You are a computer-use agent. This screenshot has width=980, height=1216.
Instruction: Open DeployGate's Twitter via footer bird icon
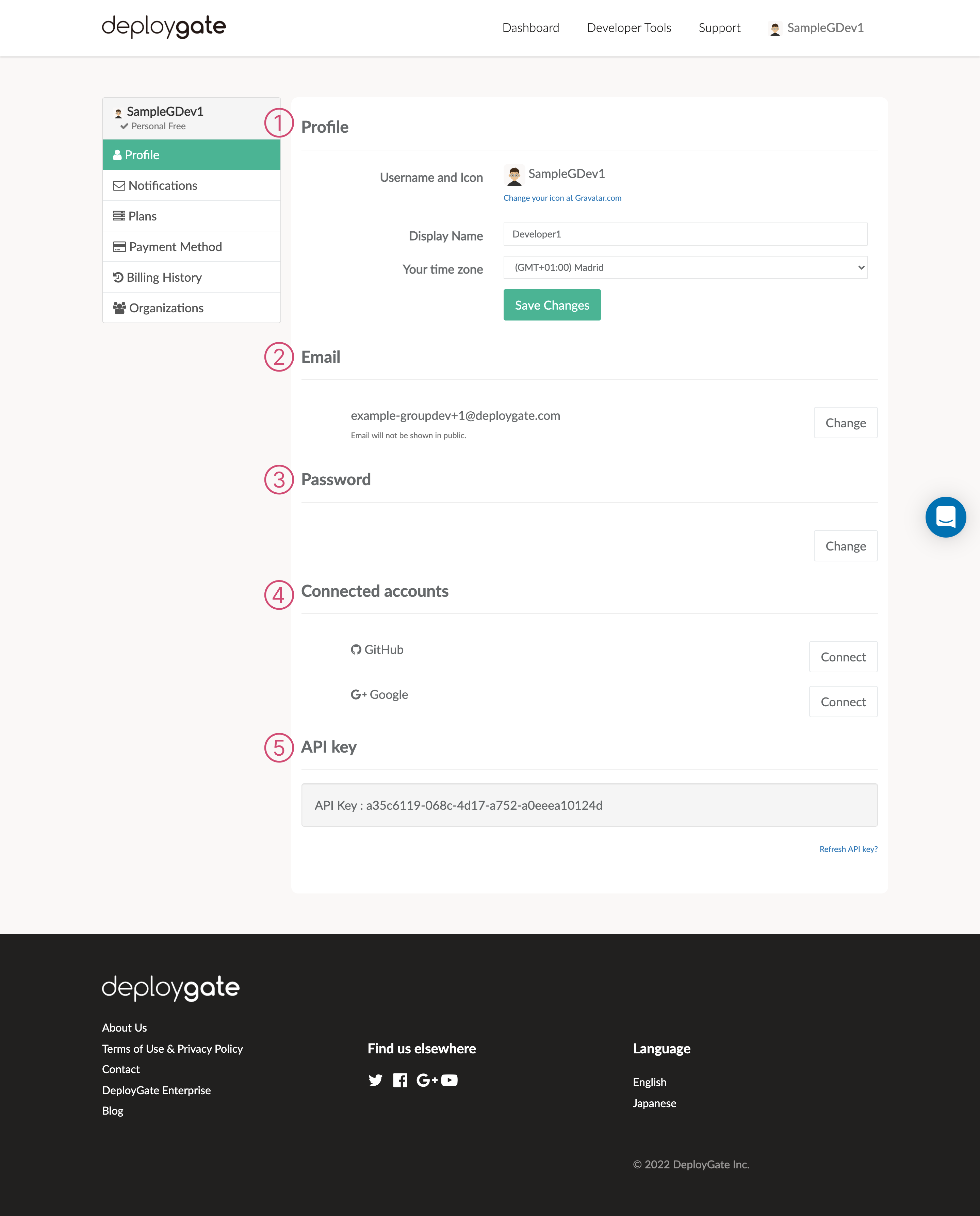tap(375, 1080)
